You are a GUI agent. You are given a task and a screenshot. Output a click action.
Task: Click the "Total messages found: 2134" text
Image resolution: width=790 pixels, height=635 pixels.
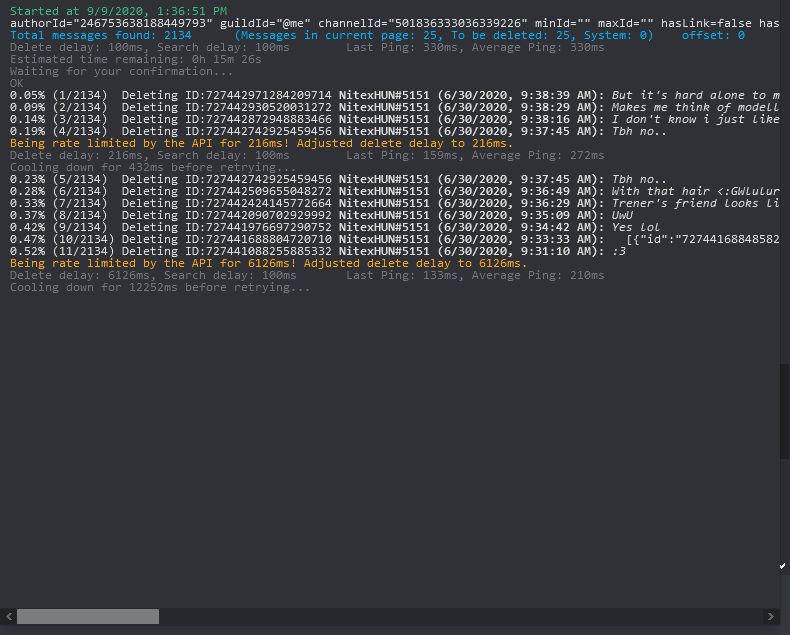[x=101, y=35]
